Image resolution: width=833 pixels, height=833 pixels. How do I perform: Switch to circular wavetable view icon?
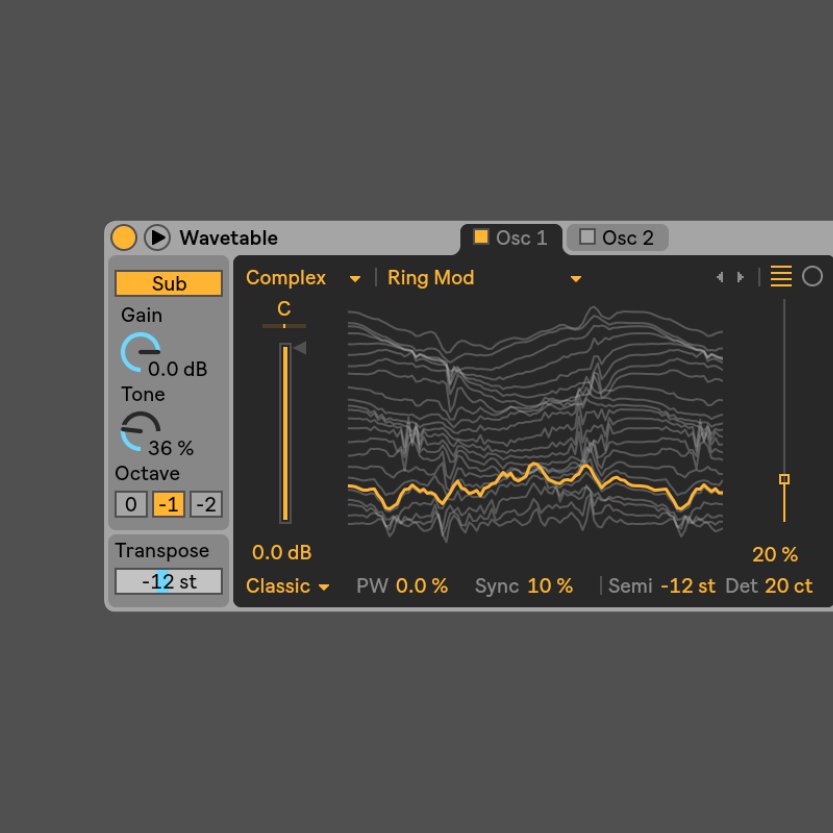coord(812,276)
